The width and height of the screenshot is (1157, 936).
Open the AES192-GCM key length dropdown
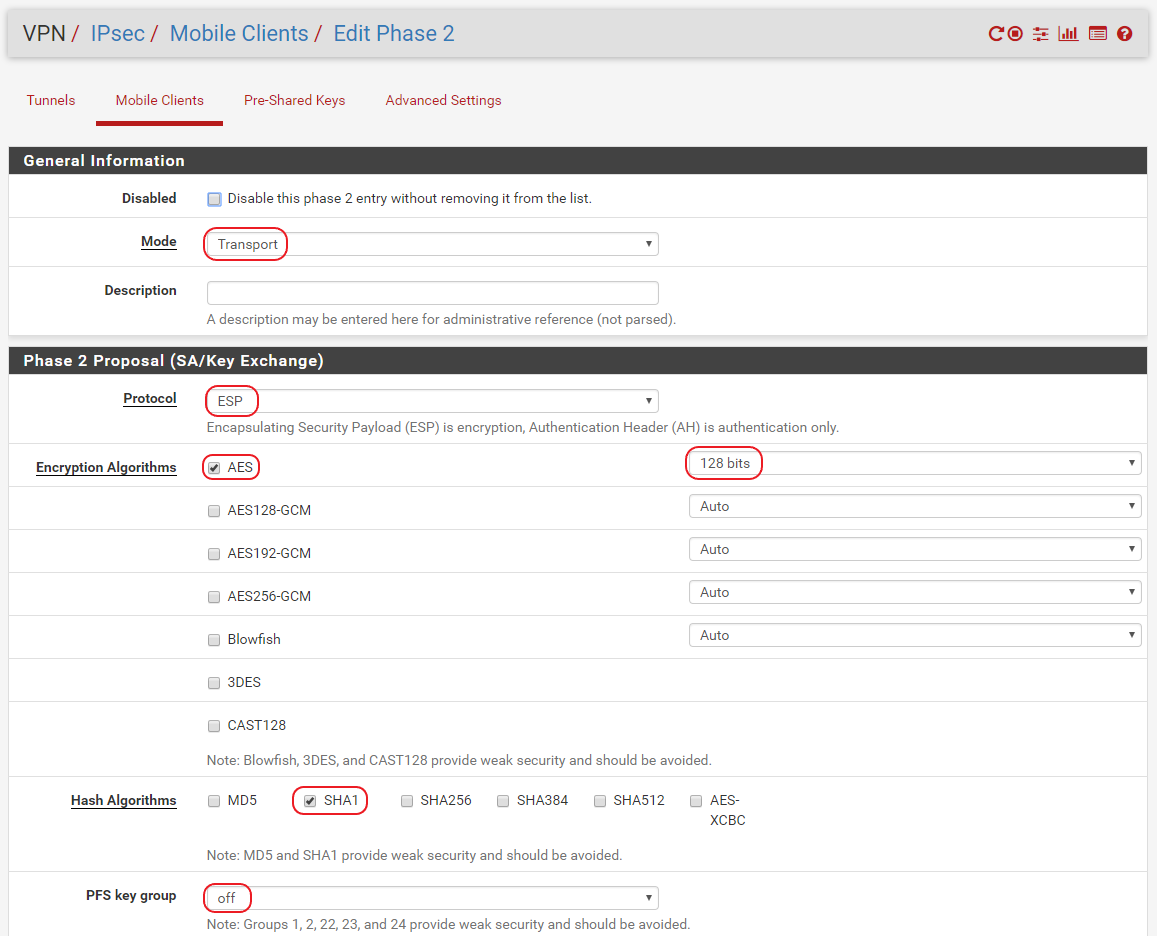(915, 549)
